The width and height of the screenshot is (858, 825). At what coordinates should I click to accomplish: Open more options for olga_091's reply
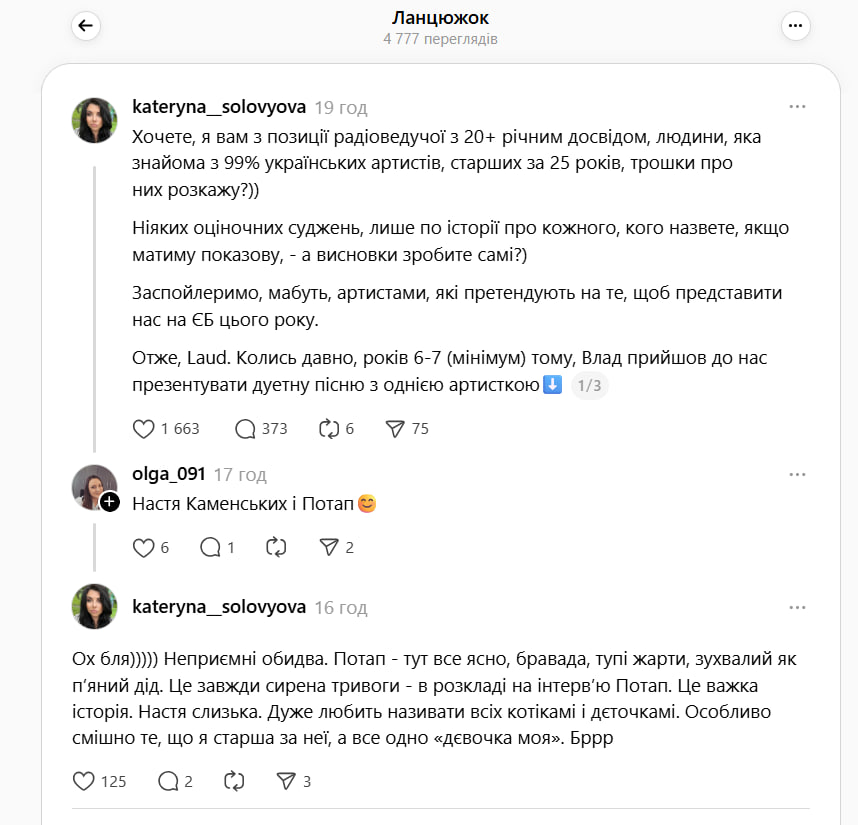tap(797, 474)
